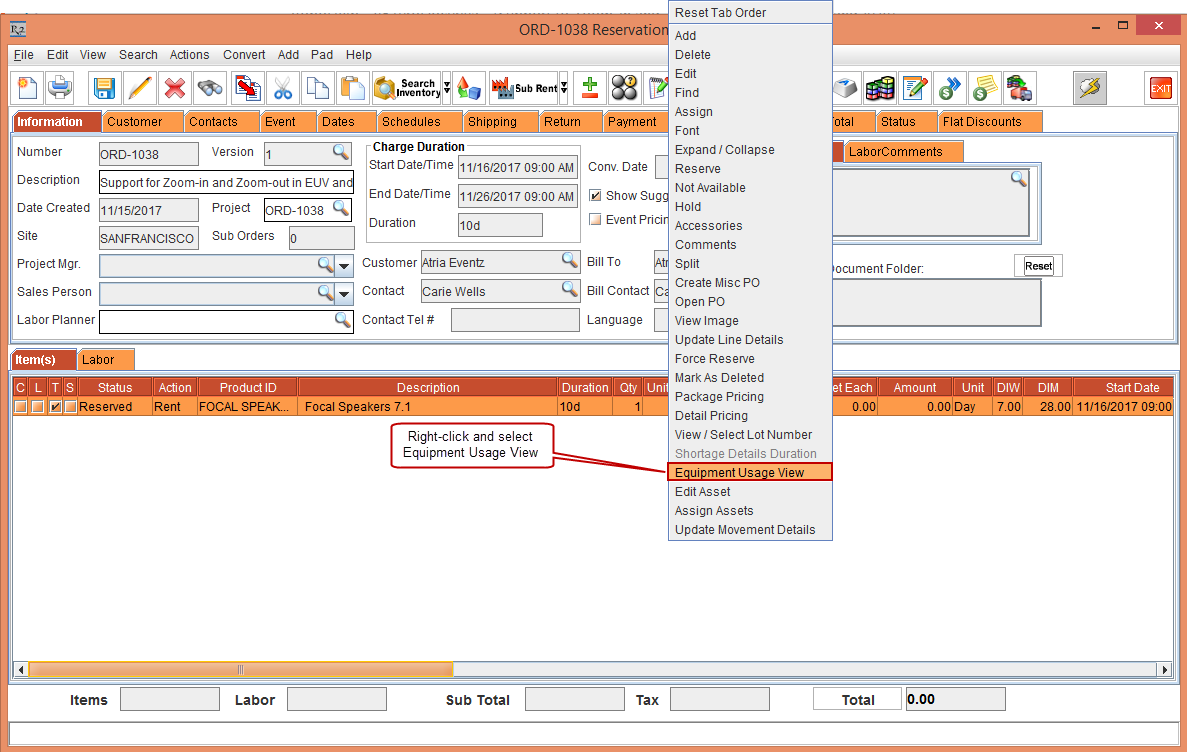Click the horizontal scrollbar in items grid
1187x752 pixels.
(x=240, y=670)
